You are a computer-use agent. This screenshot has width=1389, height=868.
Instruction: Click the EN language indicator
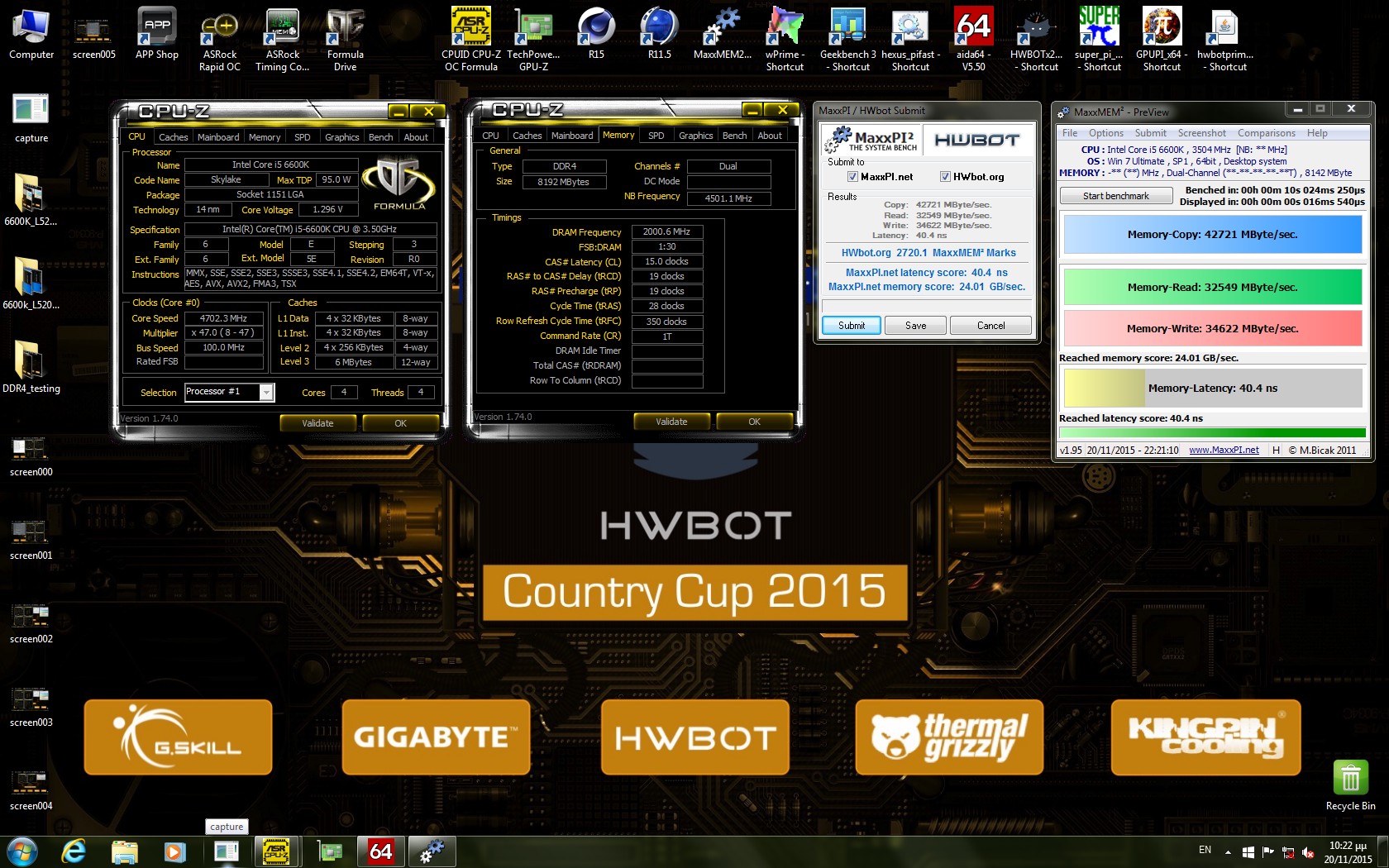pos(1205,851)
